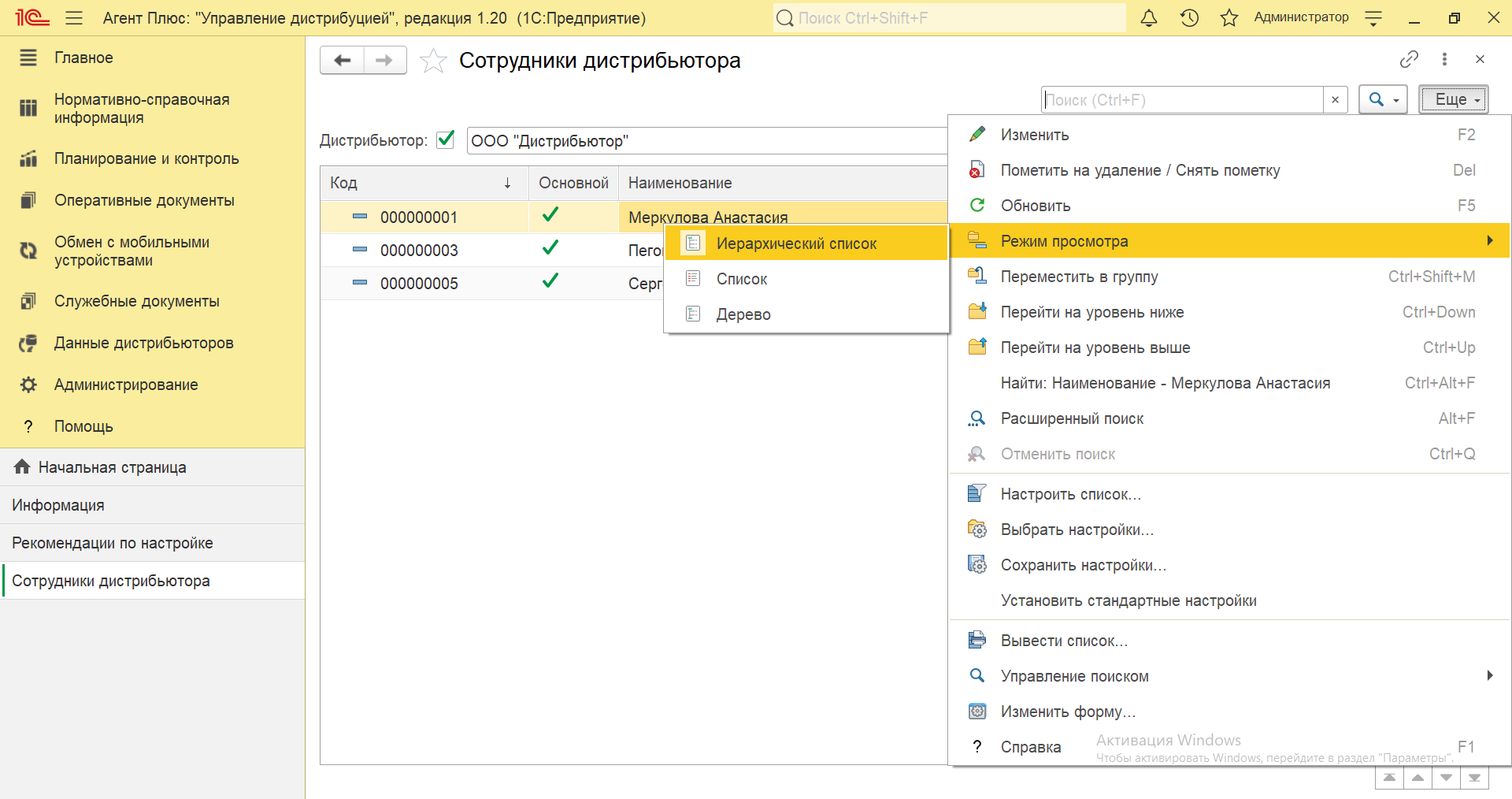
Task: Open Помощь section
Action: tap(152, 426)
